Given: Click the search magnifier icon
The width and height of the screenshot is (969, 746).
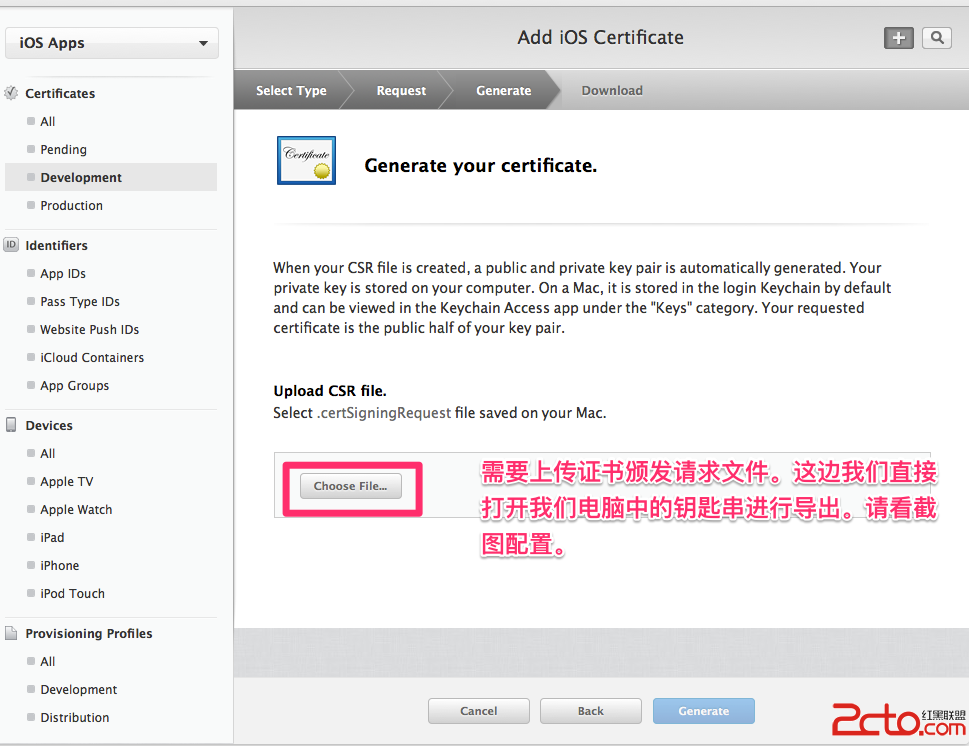Looking at the screenshot, I should click(937, 38).
